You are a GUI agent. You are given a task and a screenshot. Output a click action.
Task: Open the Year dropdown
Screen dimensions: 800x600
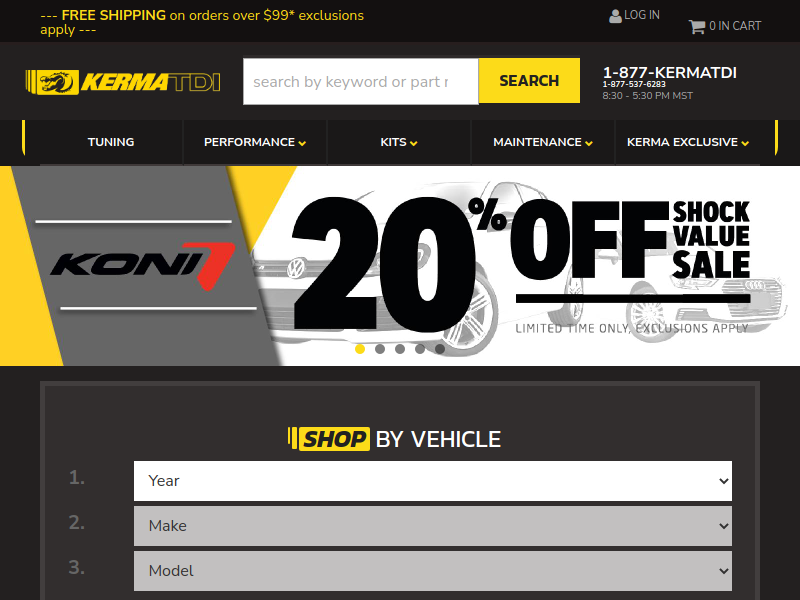433,481
